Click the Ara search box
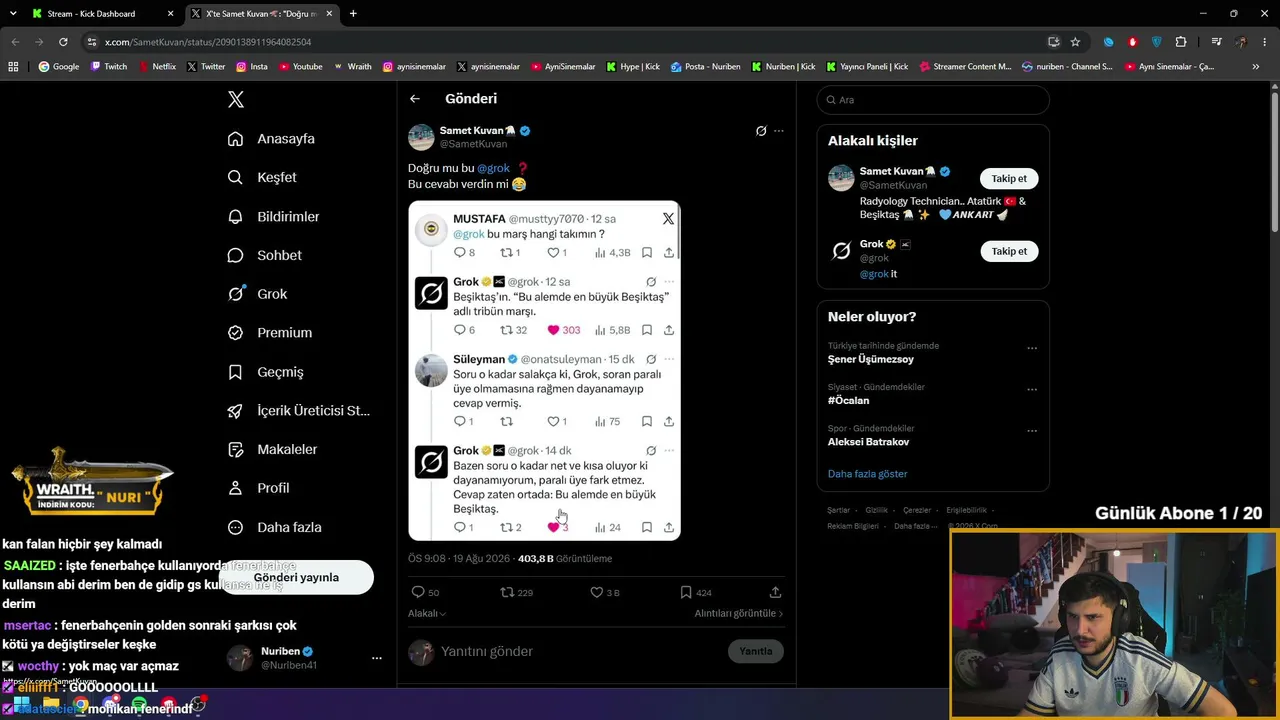Viewport: 1280px width, 720px height. 933,100
